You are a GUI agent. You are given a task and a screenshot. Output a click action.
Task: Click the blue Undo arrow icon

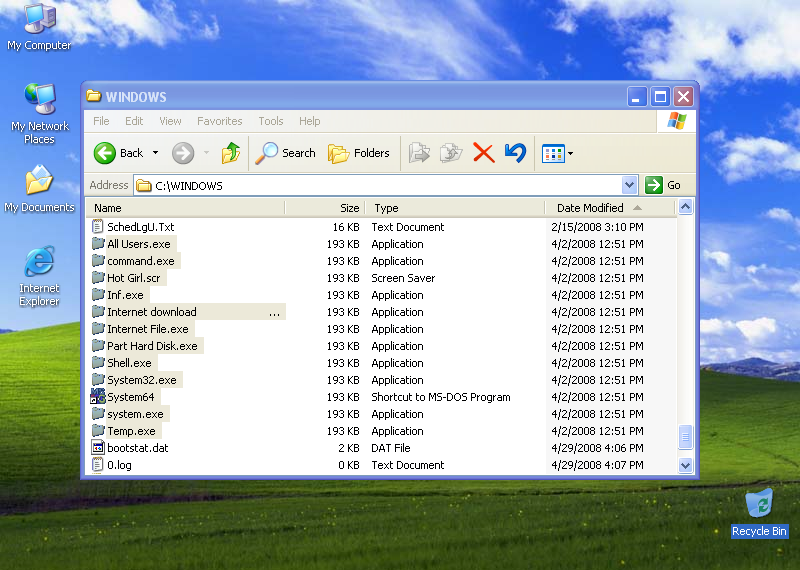515,153
